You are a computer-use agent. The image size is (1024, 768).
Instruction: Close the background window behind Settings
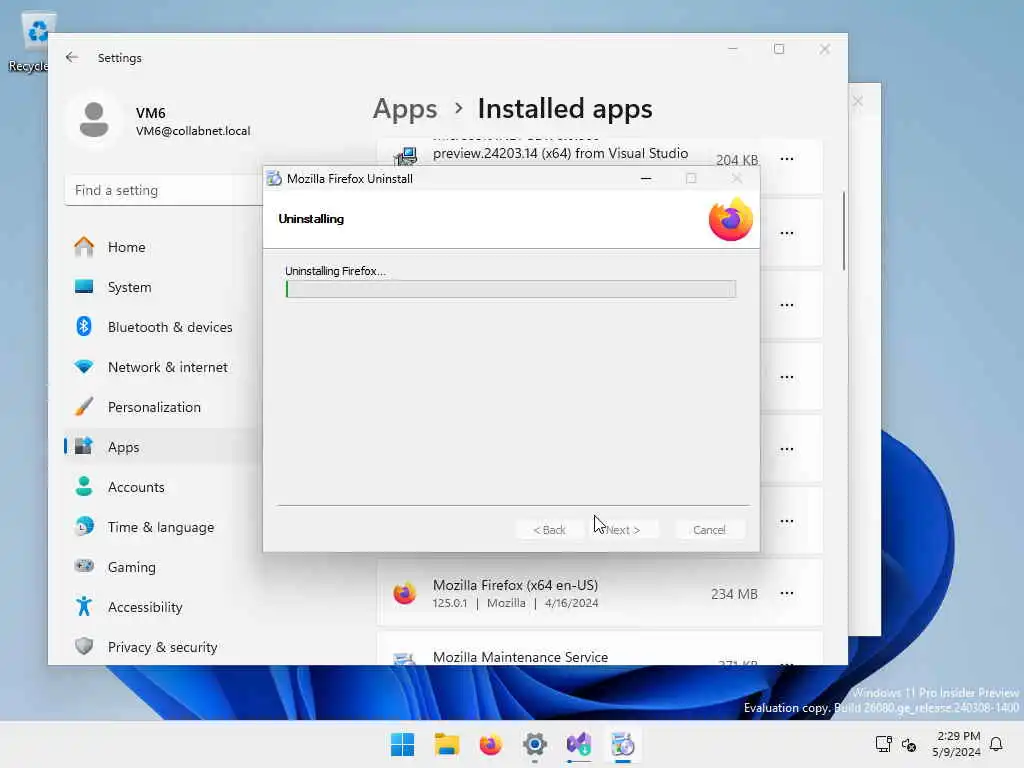pos(858,101)
